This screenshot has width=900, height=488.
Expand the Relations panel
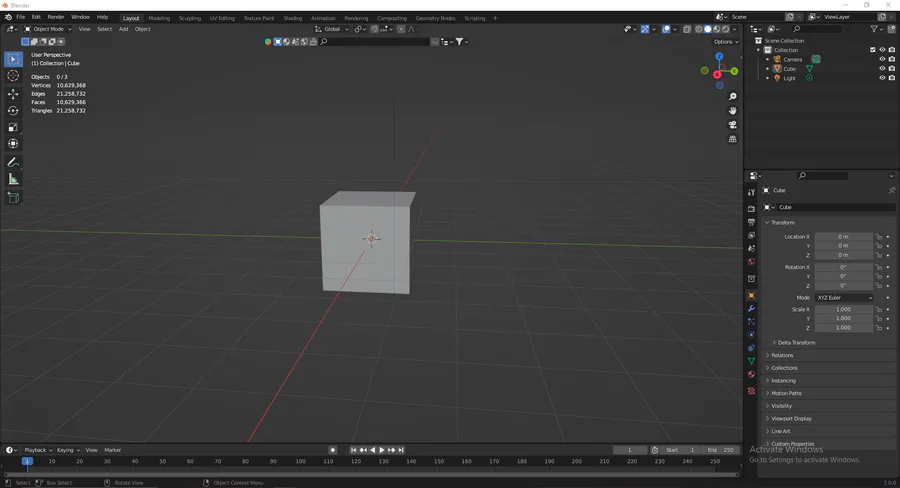pos(782,355)
